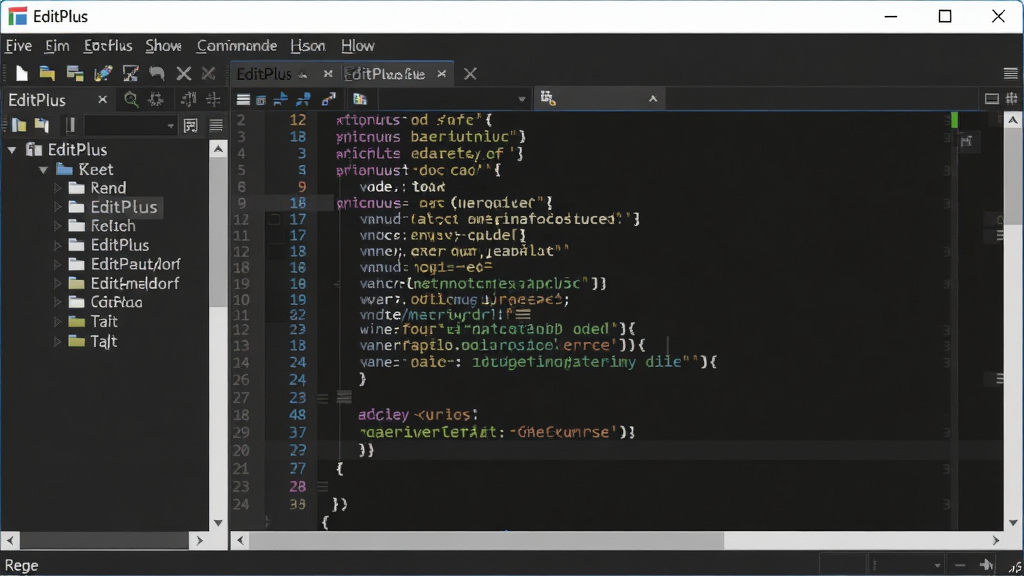Click the open folder toolbar icon
The height and width of the screenshot is (576, 1024).
click(47, 73)
